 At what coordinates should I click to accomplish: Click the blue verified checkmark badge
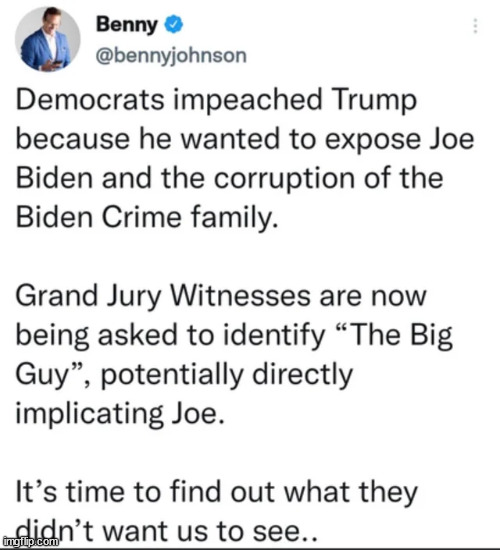173,25
